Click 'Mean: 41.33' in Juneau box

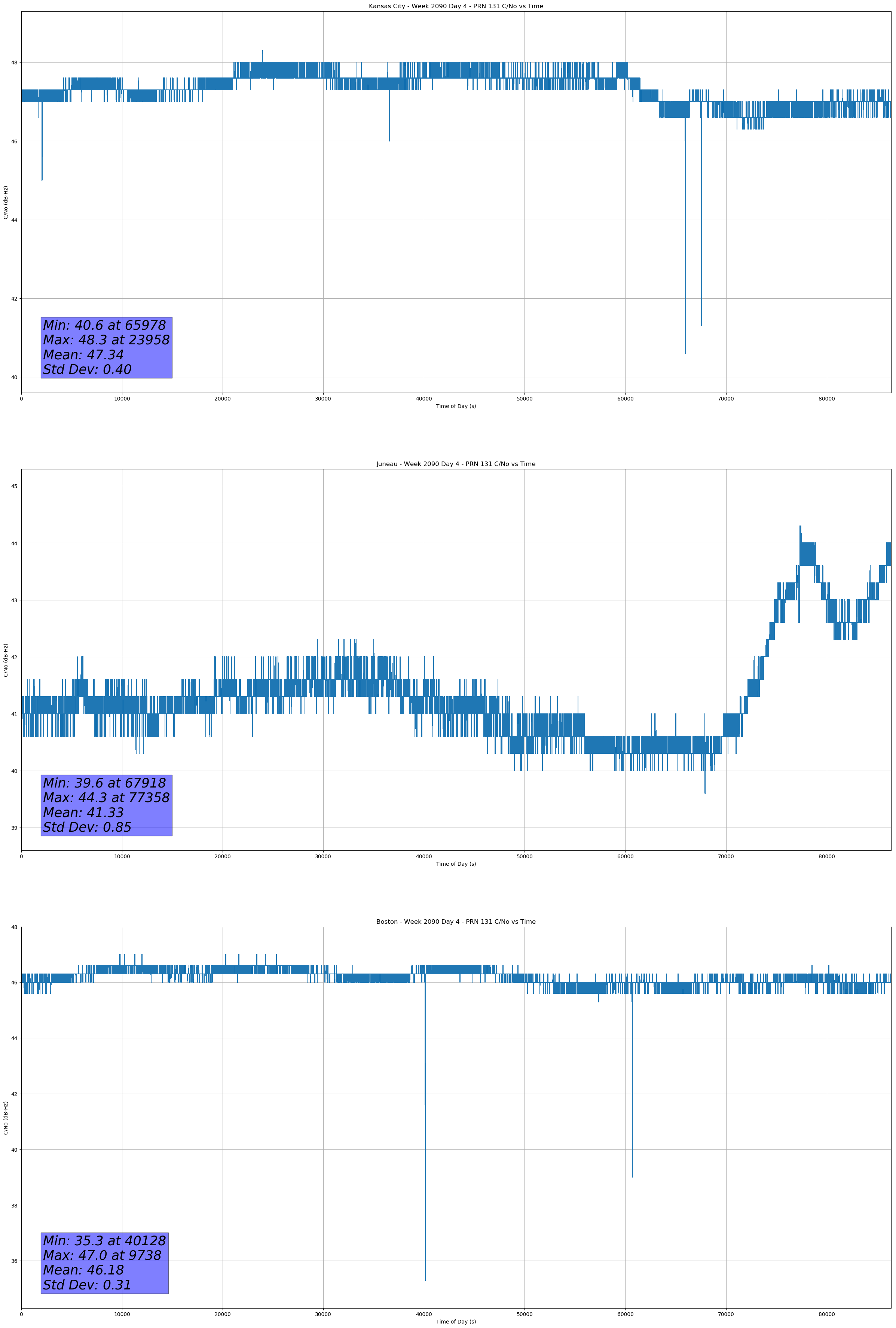pos(83,813)
